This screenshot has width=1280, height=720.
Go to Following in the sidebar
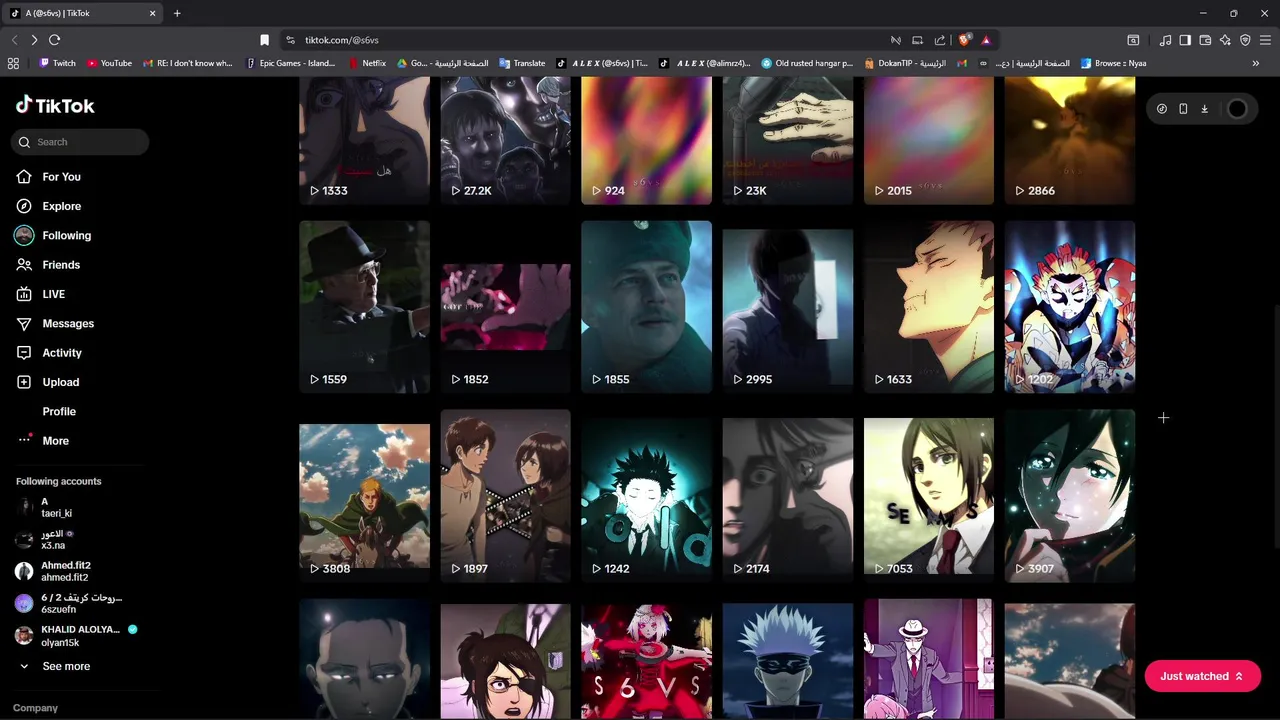tap(53, 235)
